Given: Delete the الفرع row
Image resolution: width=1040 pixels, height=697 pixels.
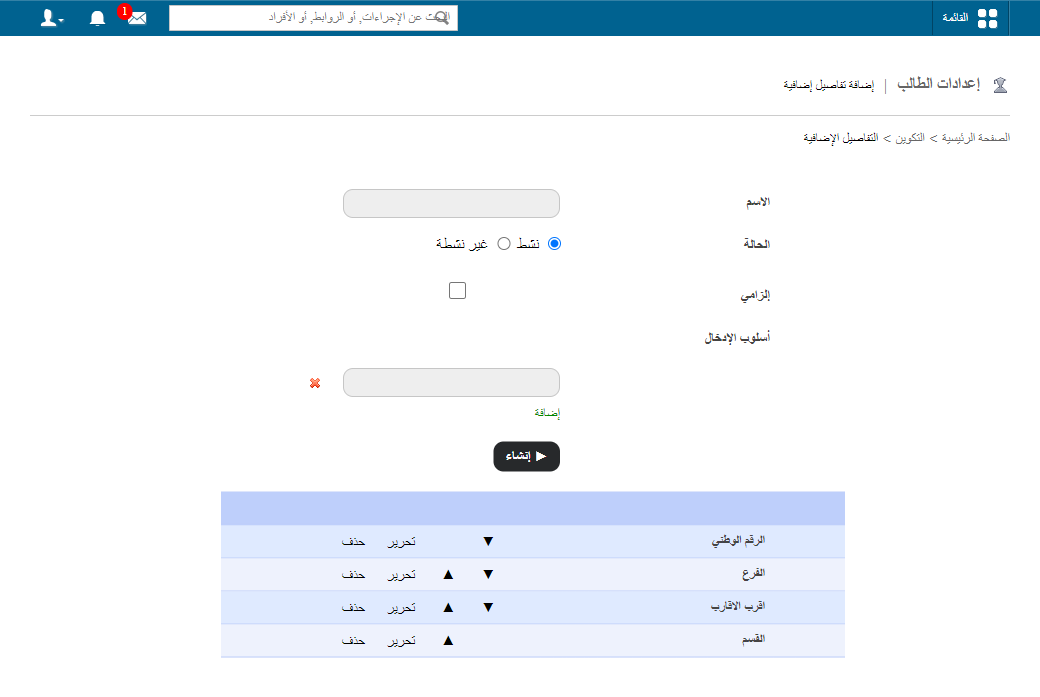Looking at the screenshot, I should (354, 574).
